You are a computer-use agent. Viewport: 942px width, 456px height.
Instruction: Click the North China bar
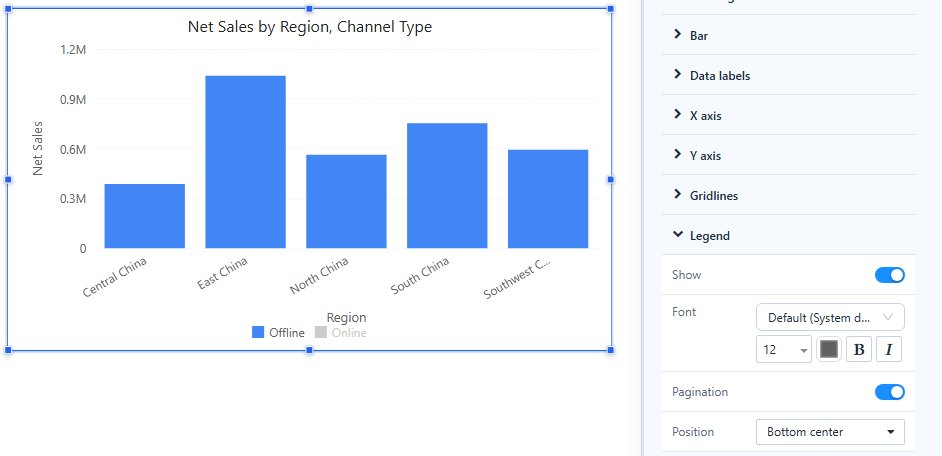point(347,201)
